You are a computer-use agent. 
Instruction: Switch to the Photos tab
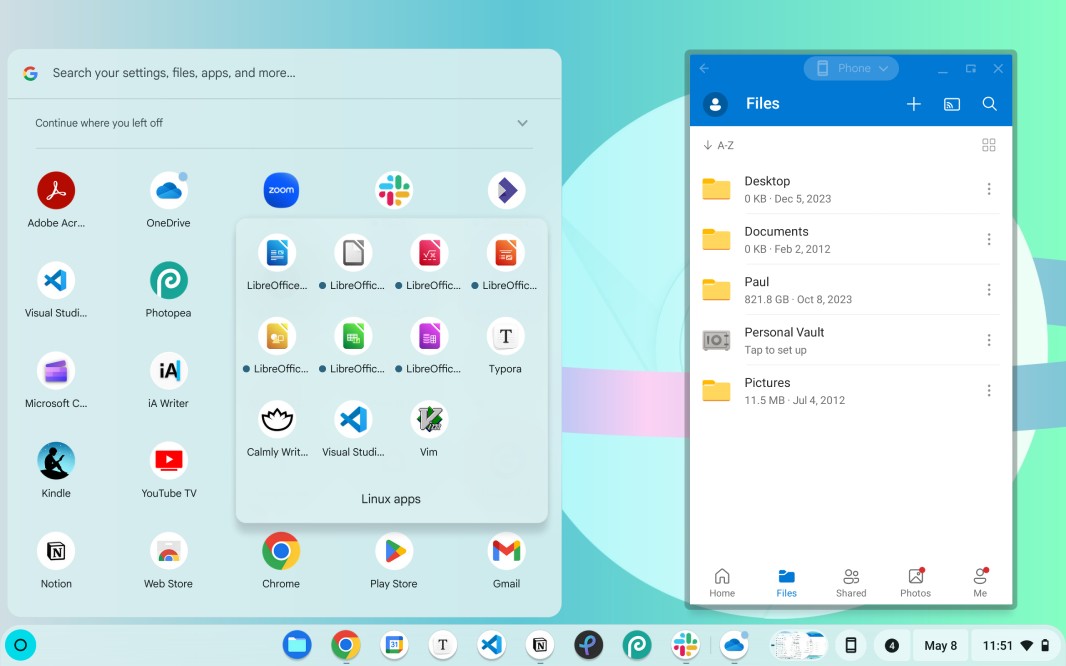click(915, 582)
